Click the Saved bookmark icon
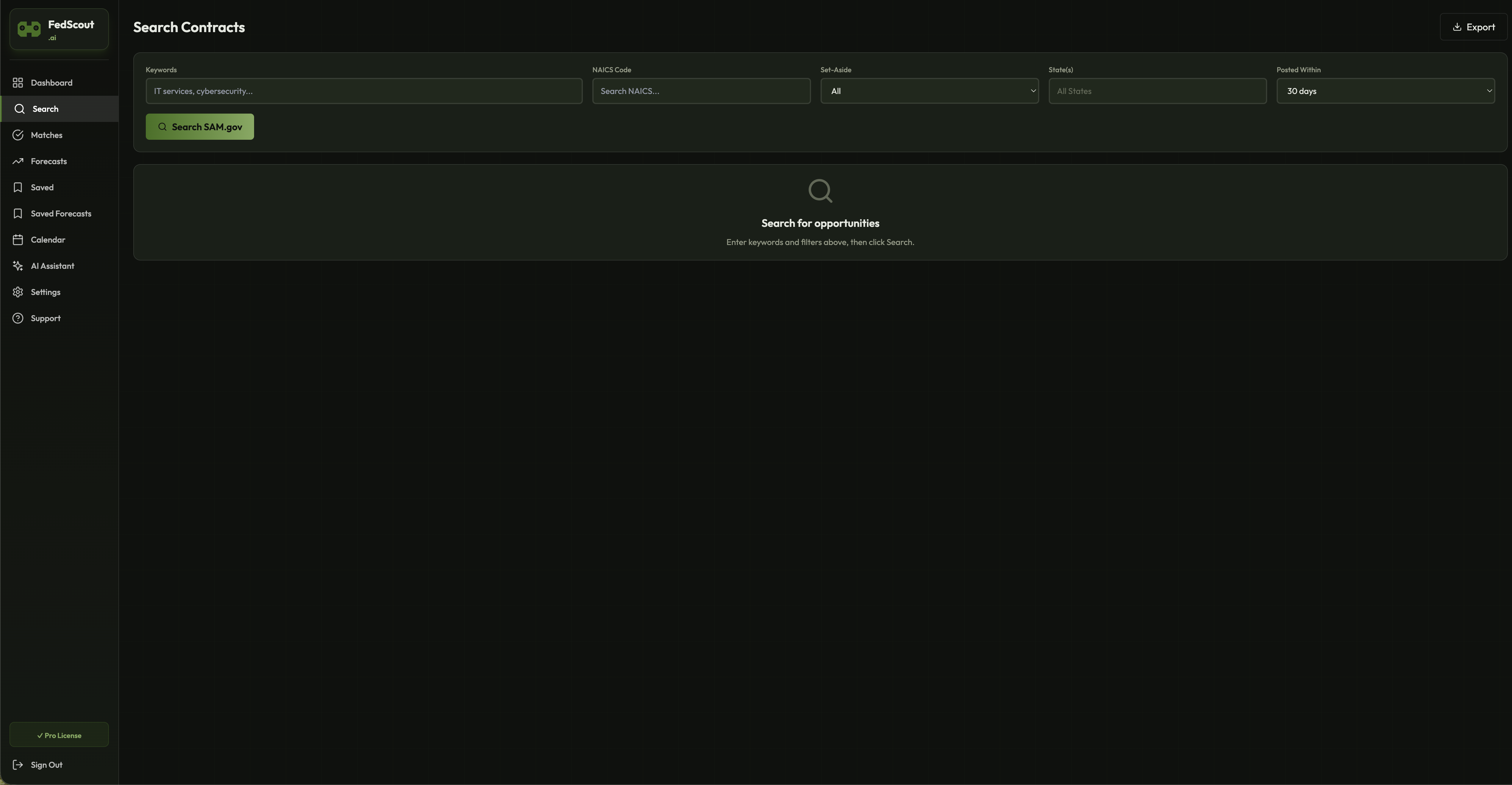The image size is (1512, 785). [18, 187]
